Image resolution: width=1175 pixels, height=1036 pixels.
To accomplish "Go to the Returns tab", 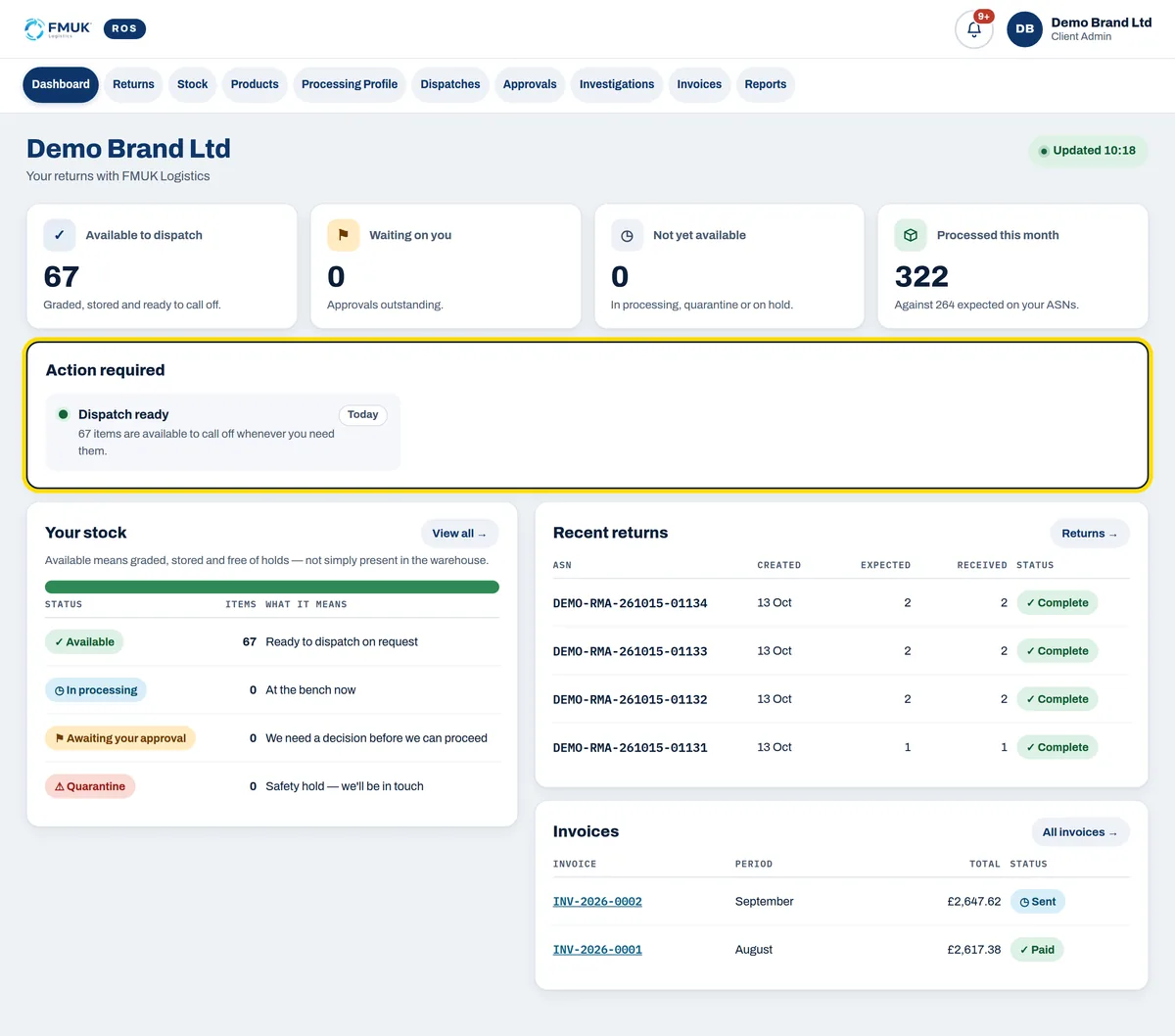I will point(133,84).
